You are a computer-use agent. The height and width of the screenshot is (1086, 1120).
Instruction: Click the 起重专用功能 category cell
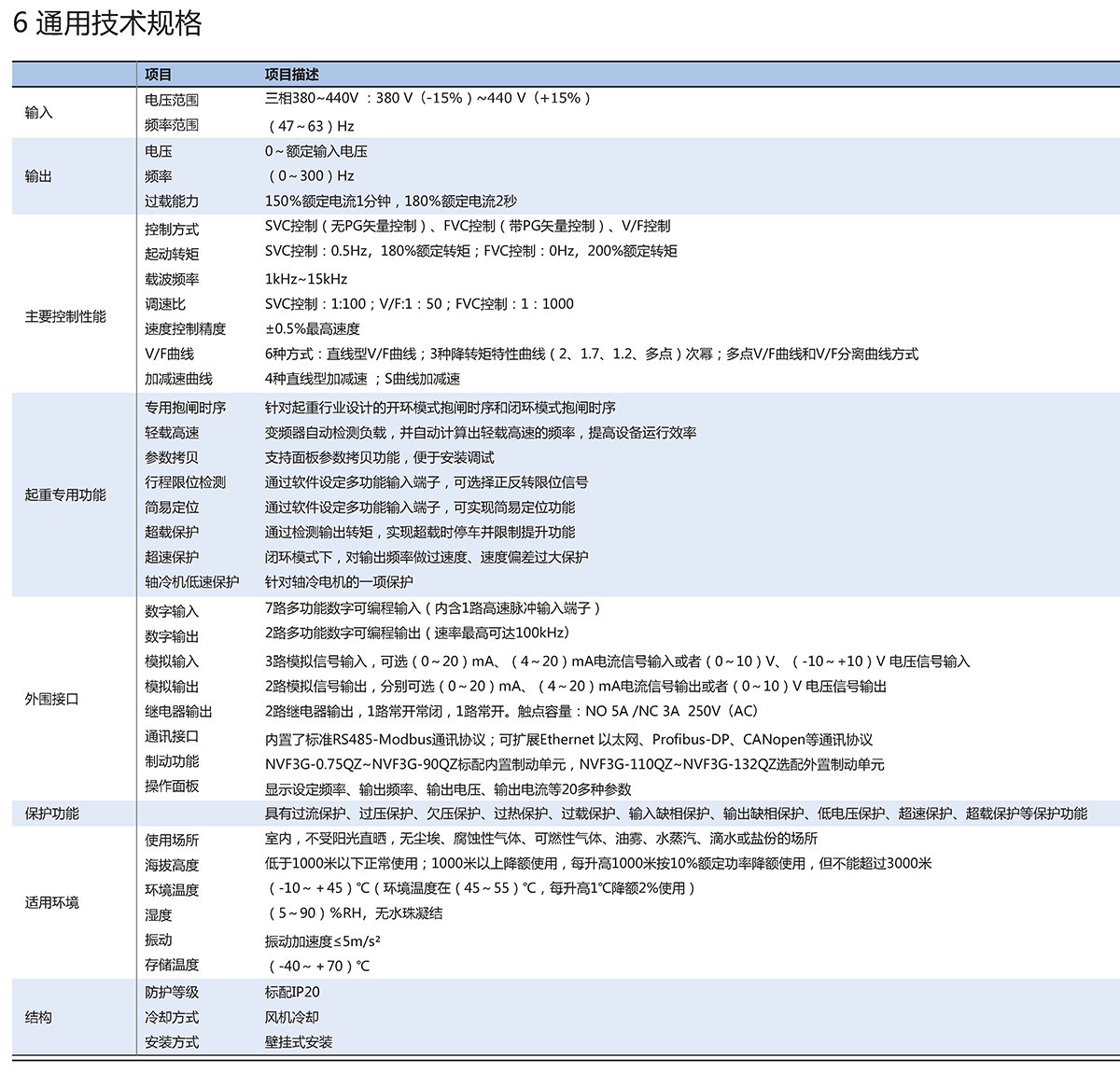coord(65,494)
